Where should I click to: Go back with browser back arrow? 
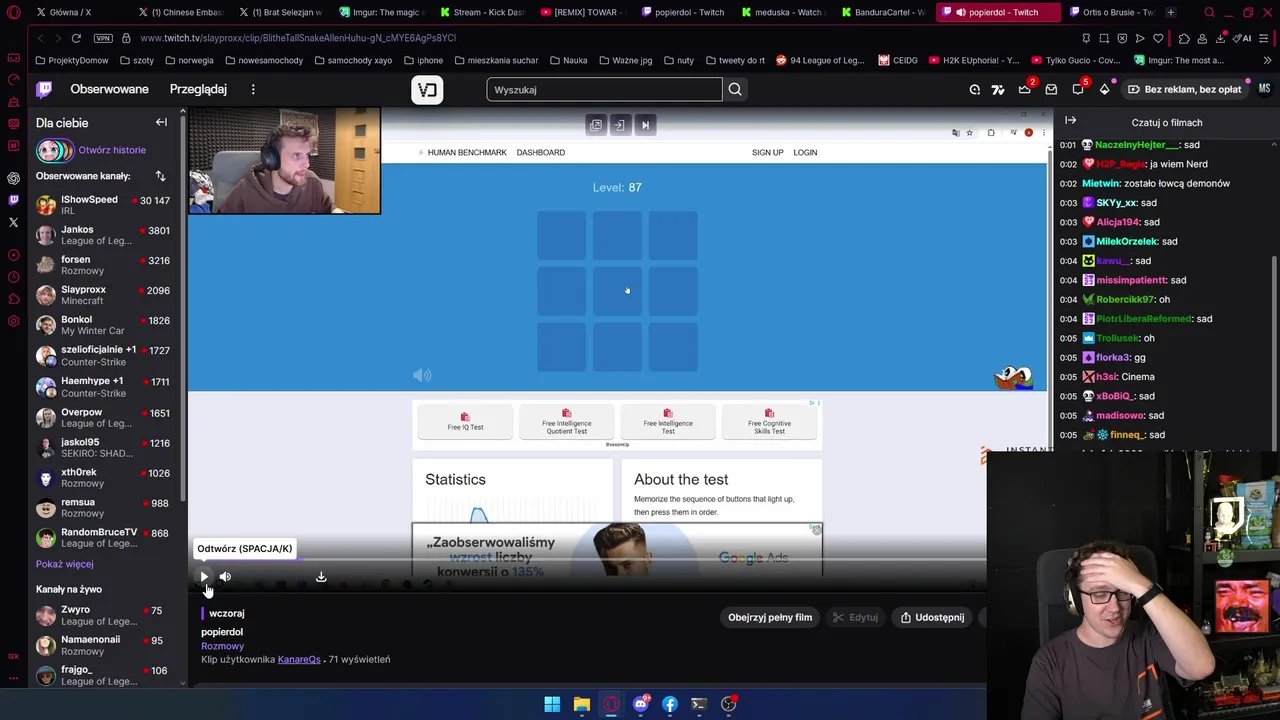pos(40,38)
